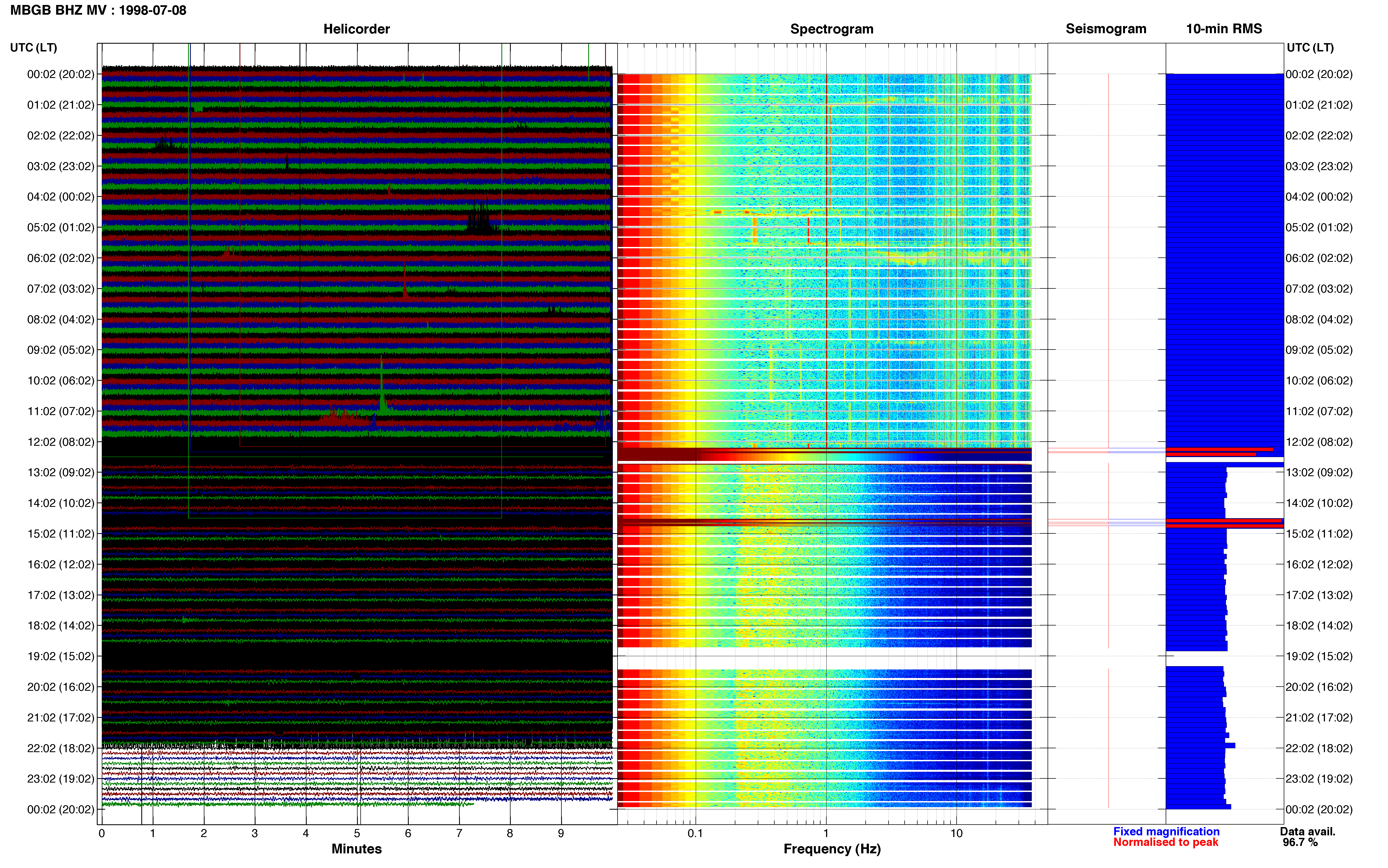
Task: Click RMS-side time label '23:02 (19:02)'
Action: (x=1319, y=779)
